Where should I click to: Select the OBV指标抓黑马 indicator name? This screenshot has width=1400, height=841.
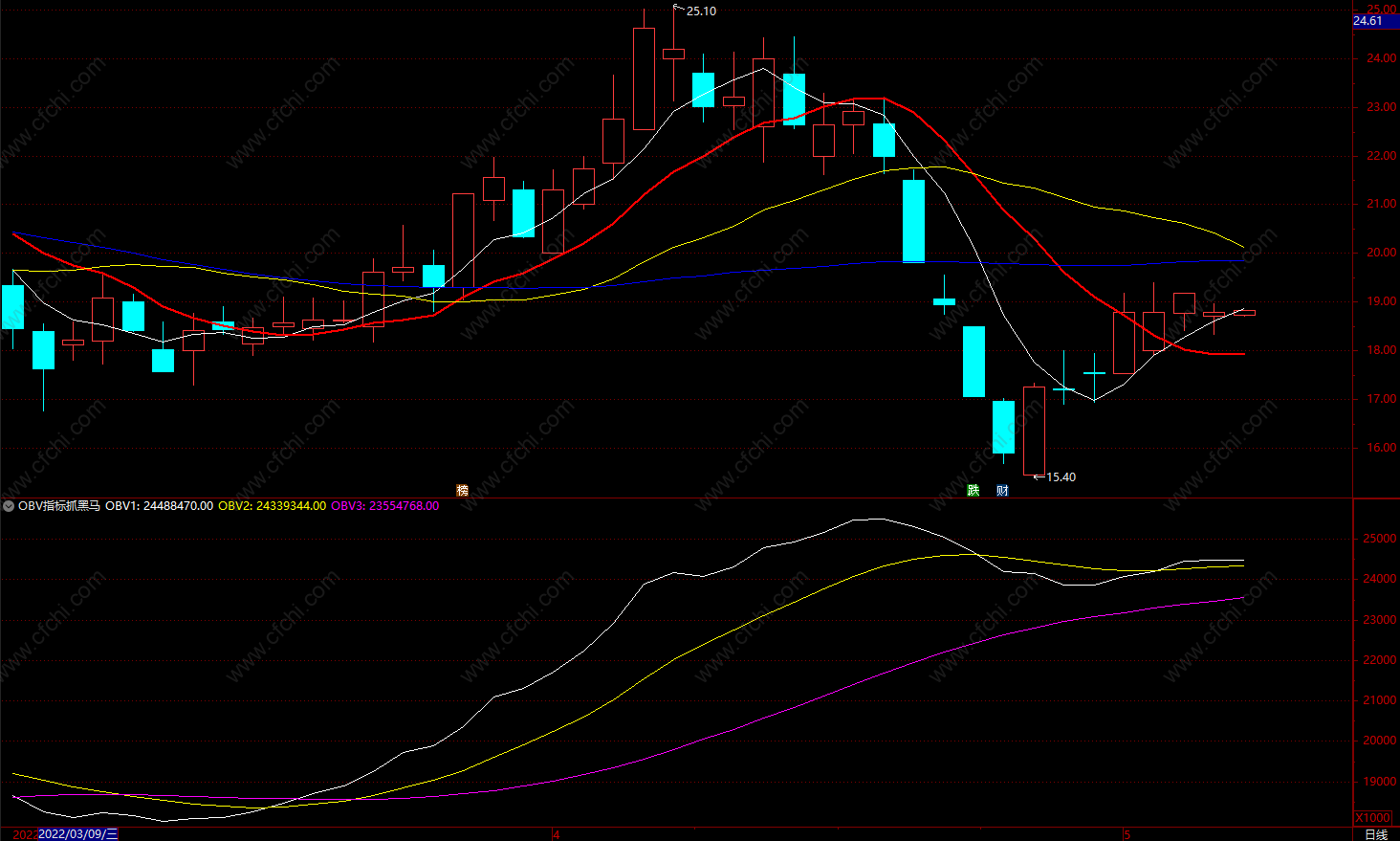pyautogui.click(x=59, y=506)
